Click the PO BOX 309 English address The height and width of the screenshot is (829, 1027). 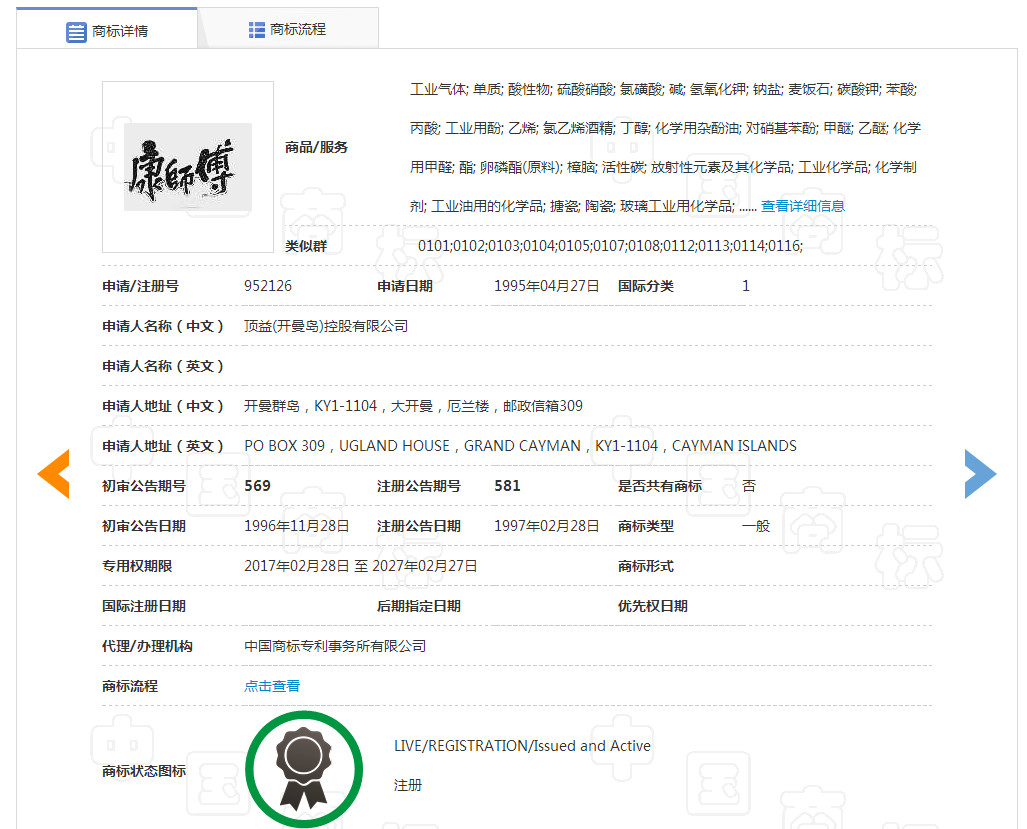520,446
